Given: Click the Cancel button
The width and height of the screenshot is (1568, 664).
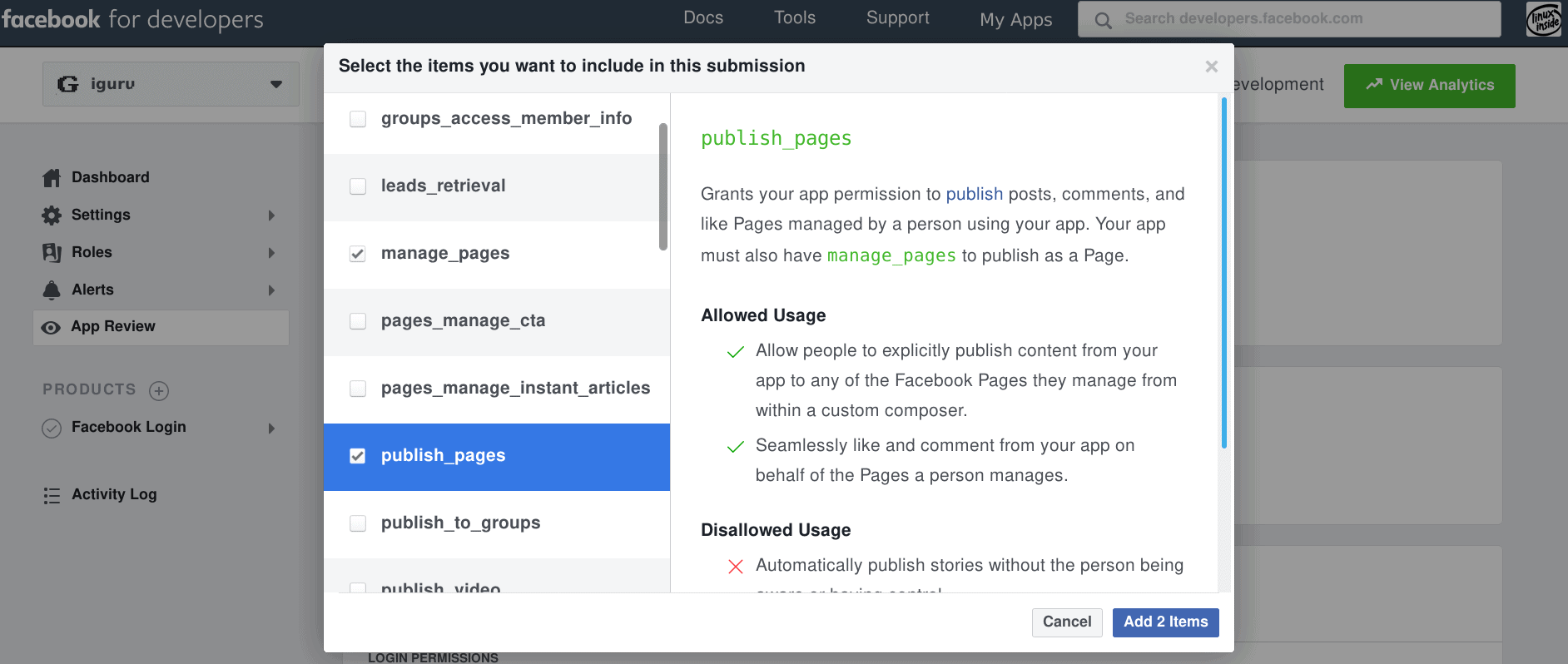Looking at the screenshot, I should pos(1067,622).
